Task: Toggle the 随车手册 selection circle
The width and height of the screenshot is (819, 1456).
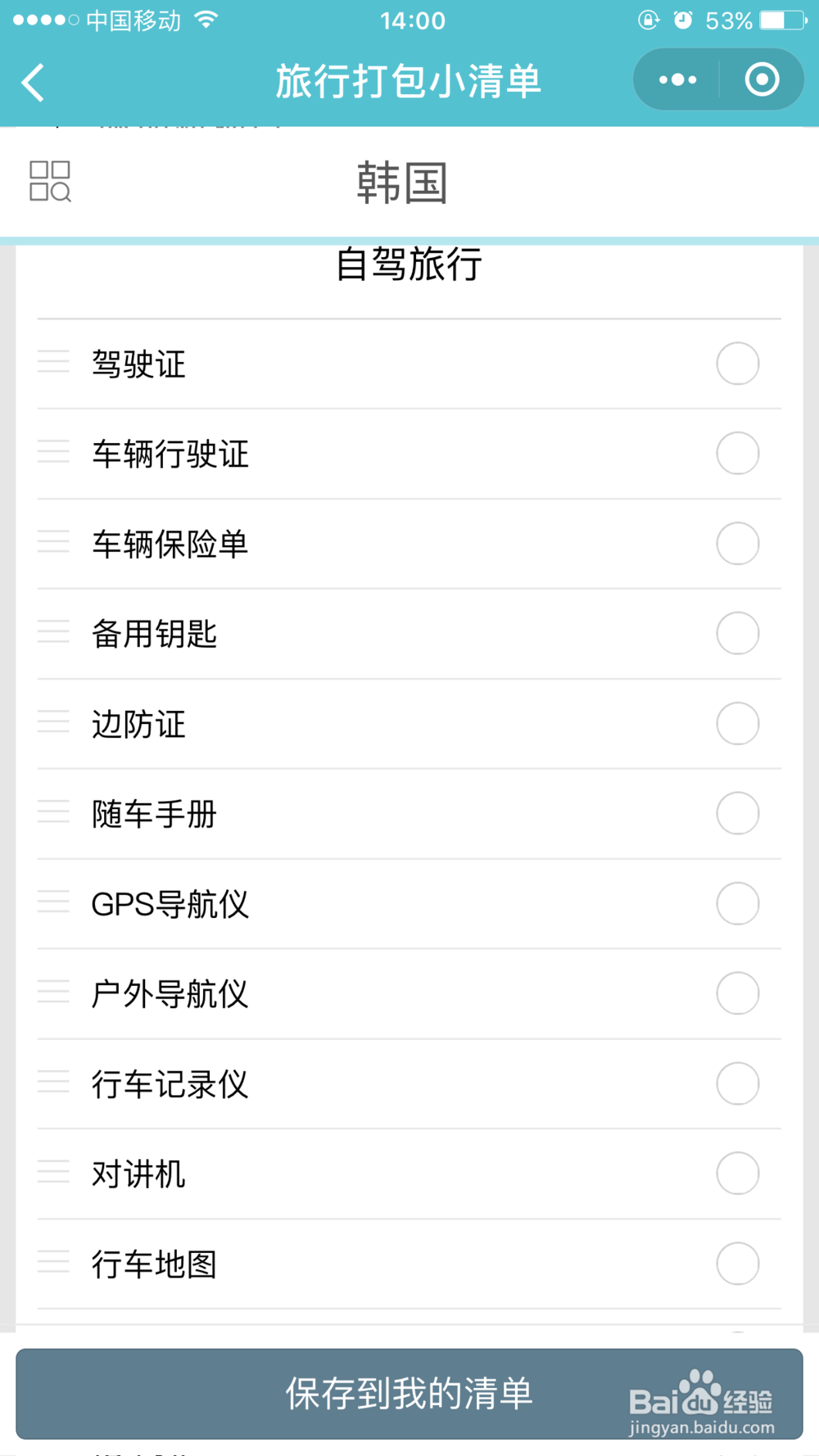Action: pyautogui.click(x=737, y=814)
